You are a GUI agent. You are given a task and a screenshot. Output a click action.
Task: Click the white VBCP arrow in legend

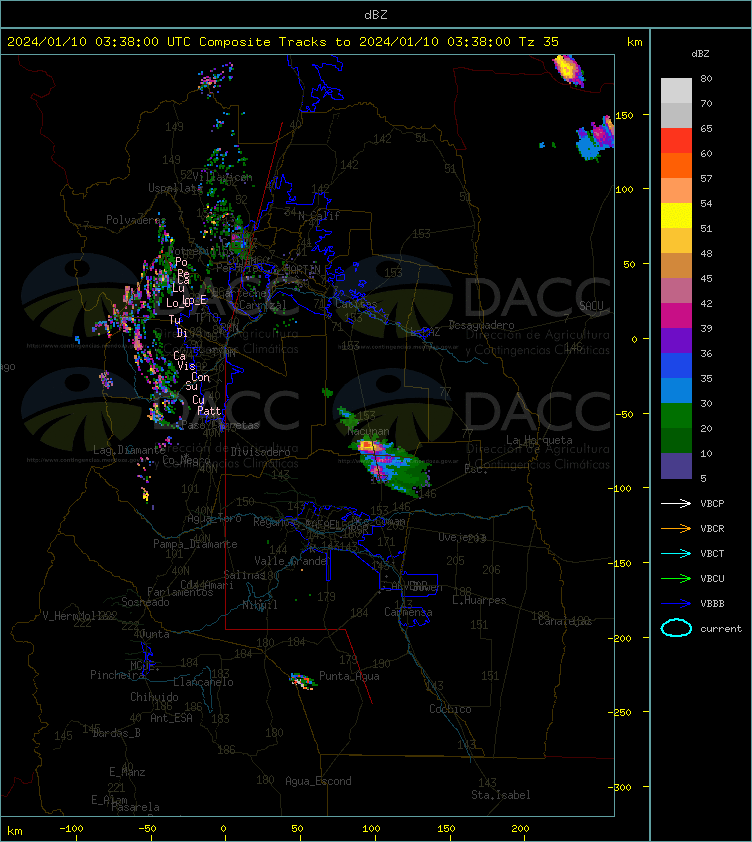676,503
